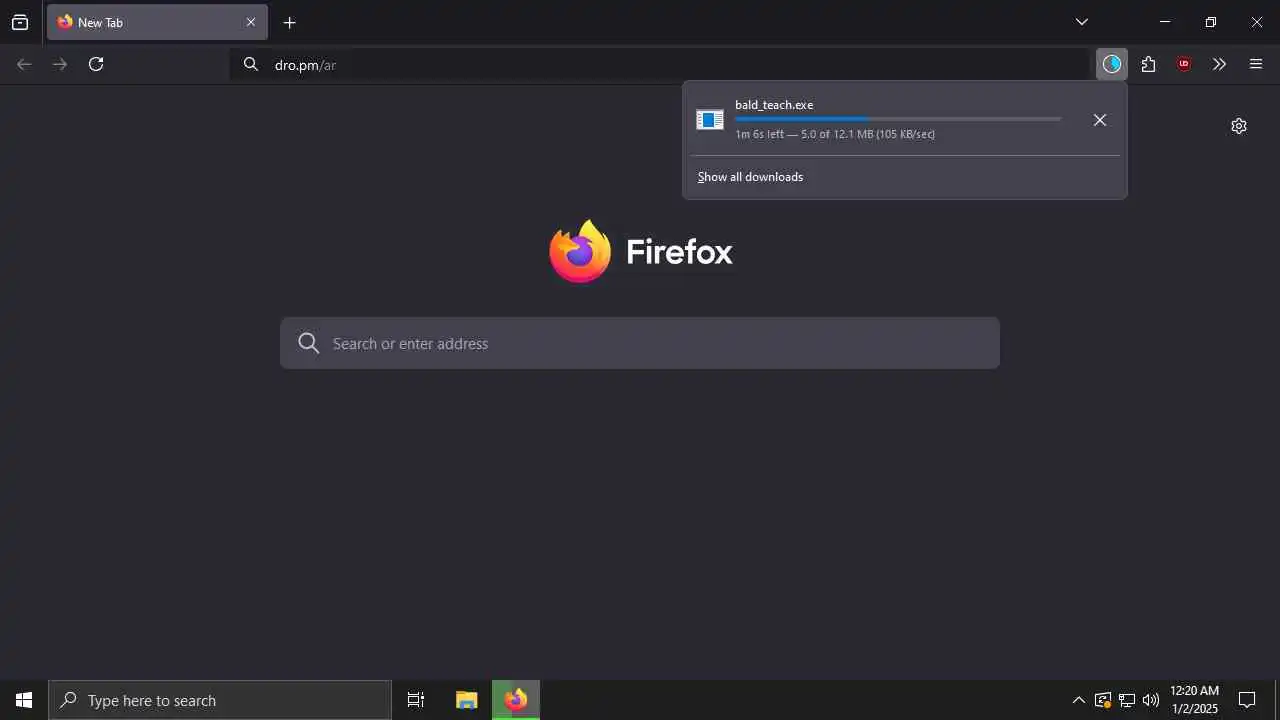Click the search magnifier in the address bar
1280x720 pixels.
(x=251, y=64)
